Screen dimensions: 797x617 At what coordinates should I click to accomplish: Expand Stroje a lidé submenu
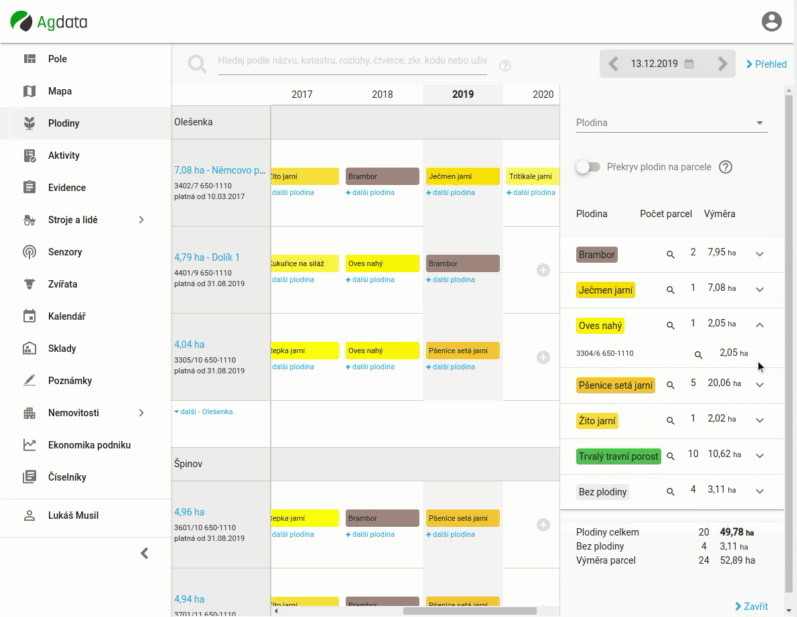click(141, 220)
